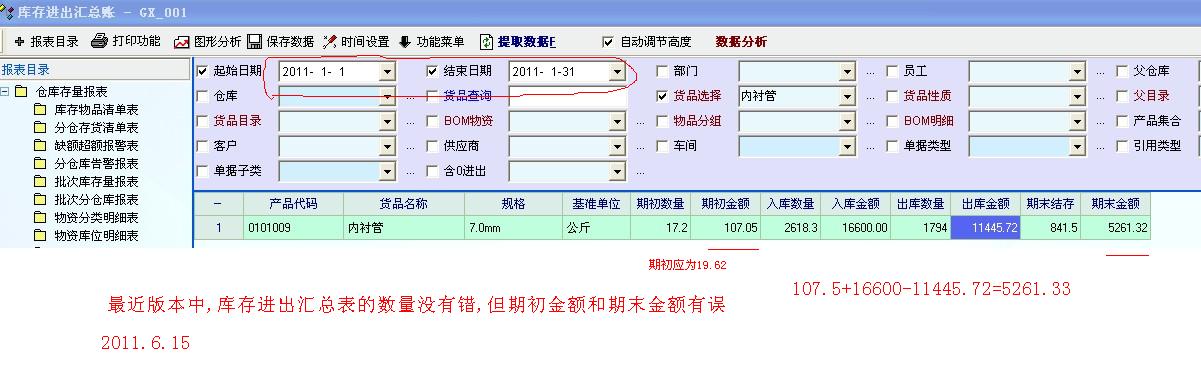Click the ellipsis button beside 员工 dropdown
The image size is (1201, 381).
1100,73
